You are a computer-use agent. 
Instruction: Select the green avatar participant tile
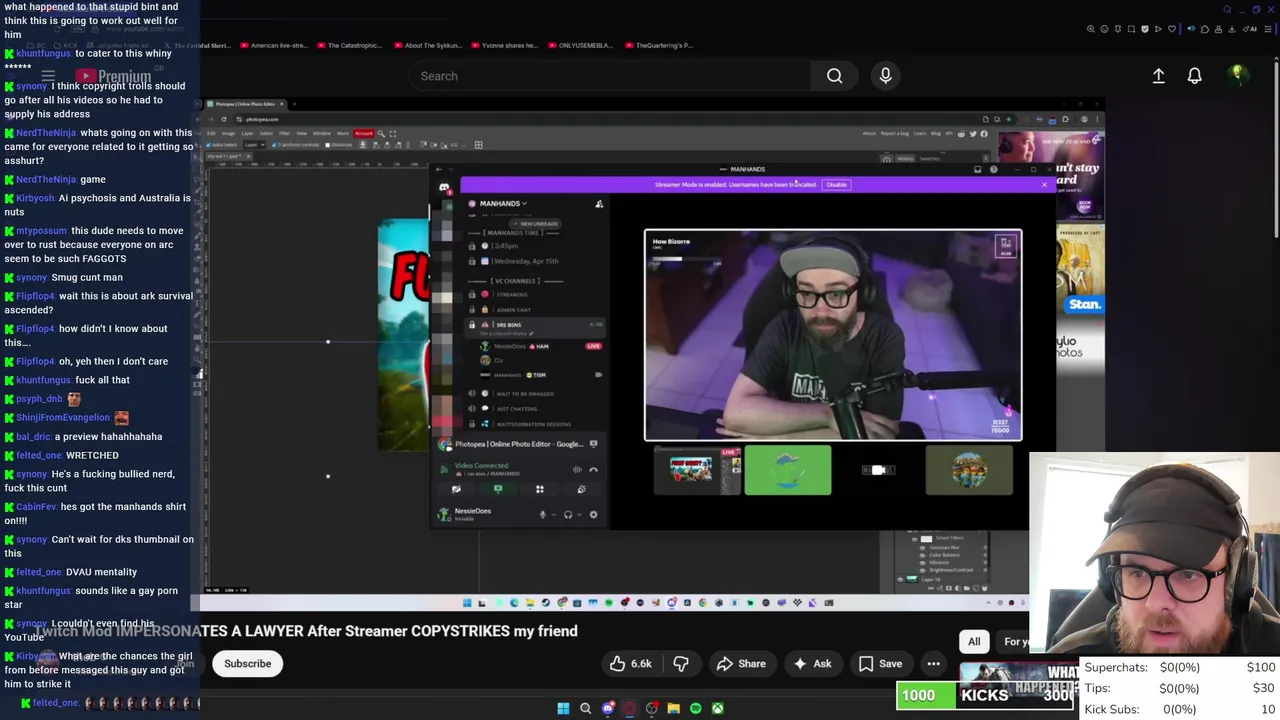point(787,470)
